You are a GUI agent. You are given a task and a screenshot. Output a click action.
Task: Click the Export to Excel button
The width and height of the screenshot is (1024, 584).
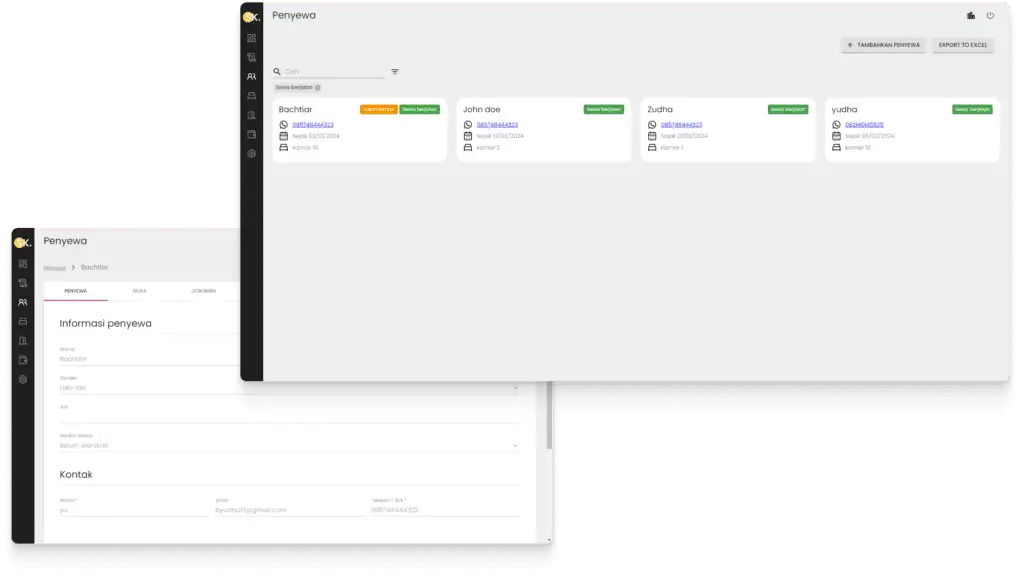coord(962,45)
